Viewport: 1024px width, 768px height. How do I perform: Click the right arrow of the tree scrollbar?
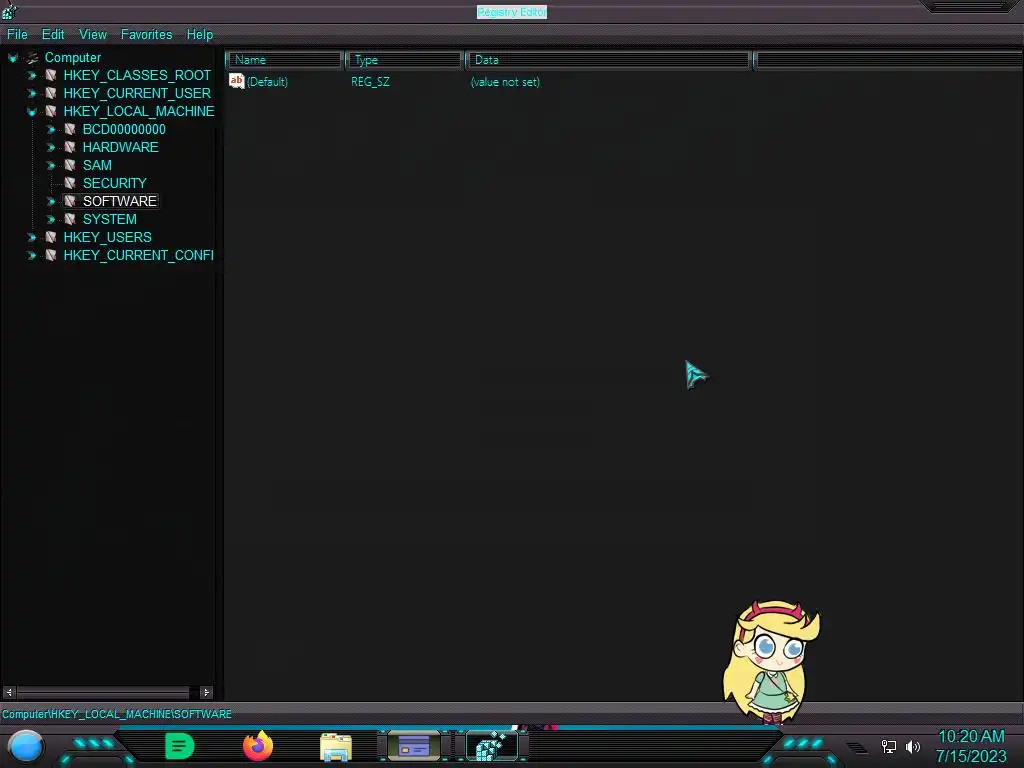click(206, 692)
